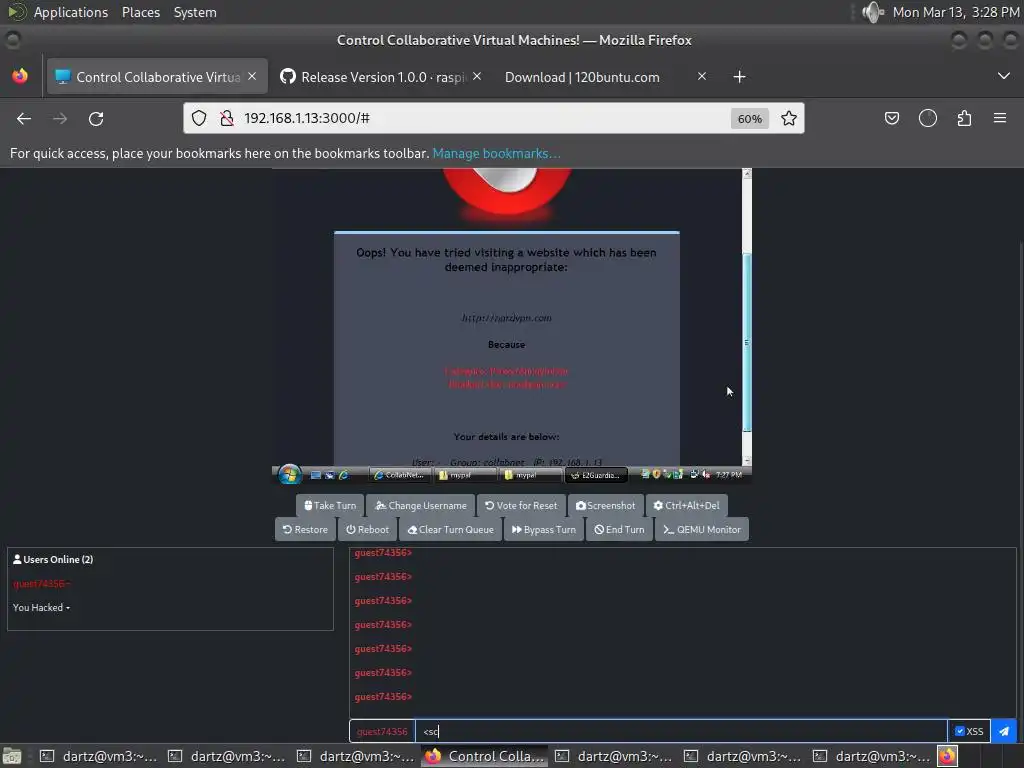Open the Applications menu

click(x=71, y=12)
